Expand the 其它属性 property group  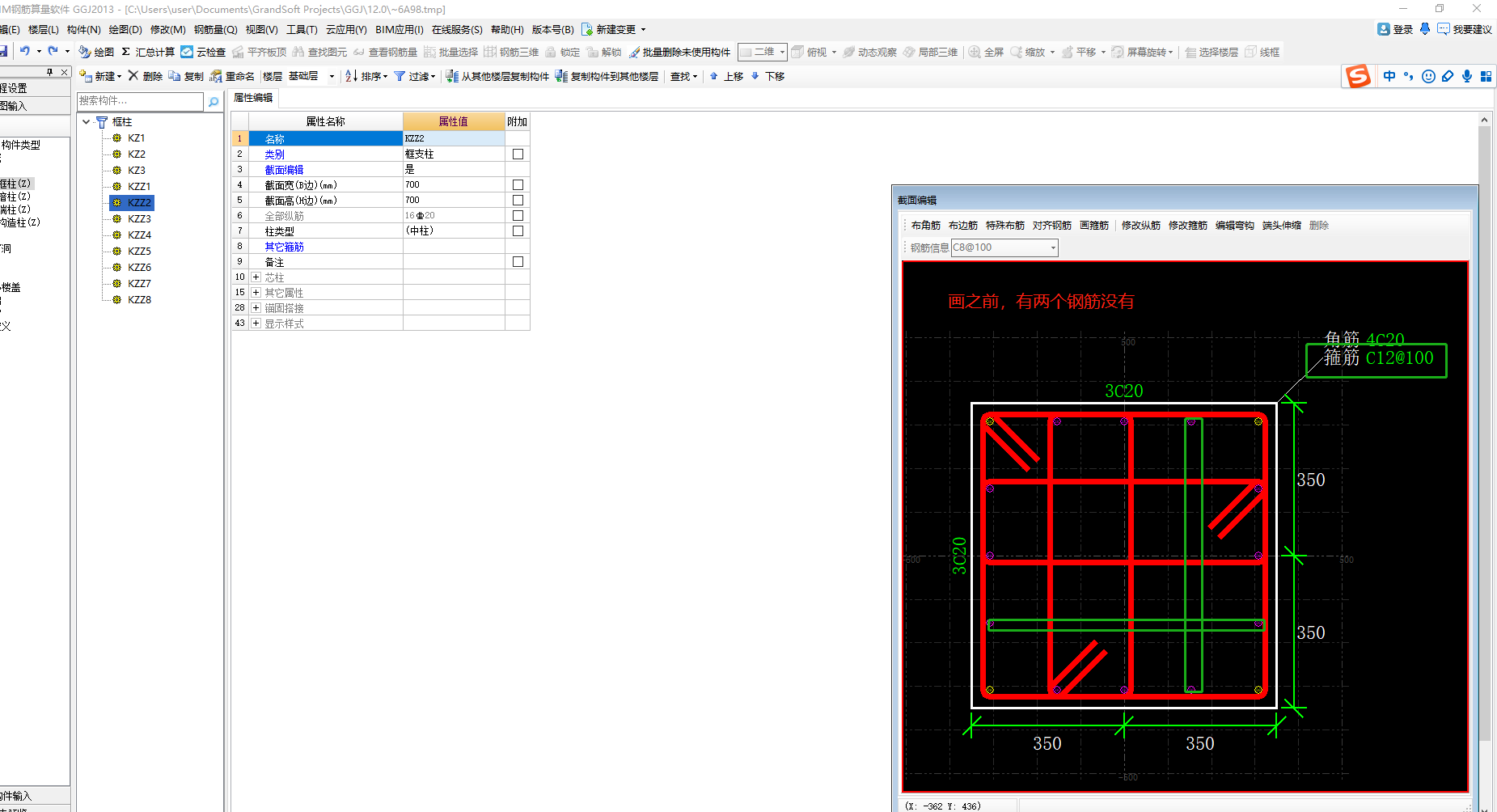click(256, 292)
